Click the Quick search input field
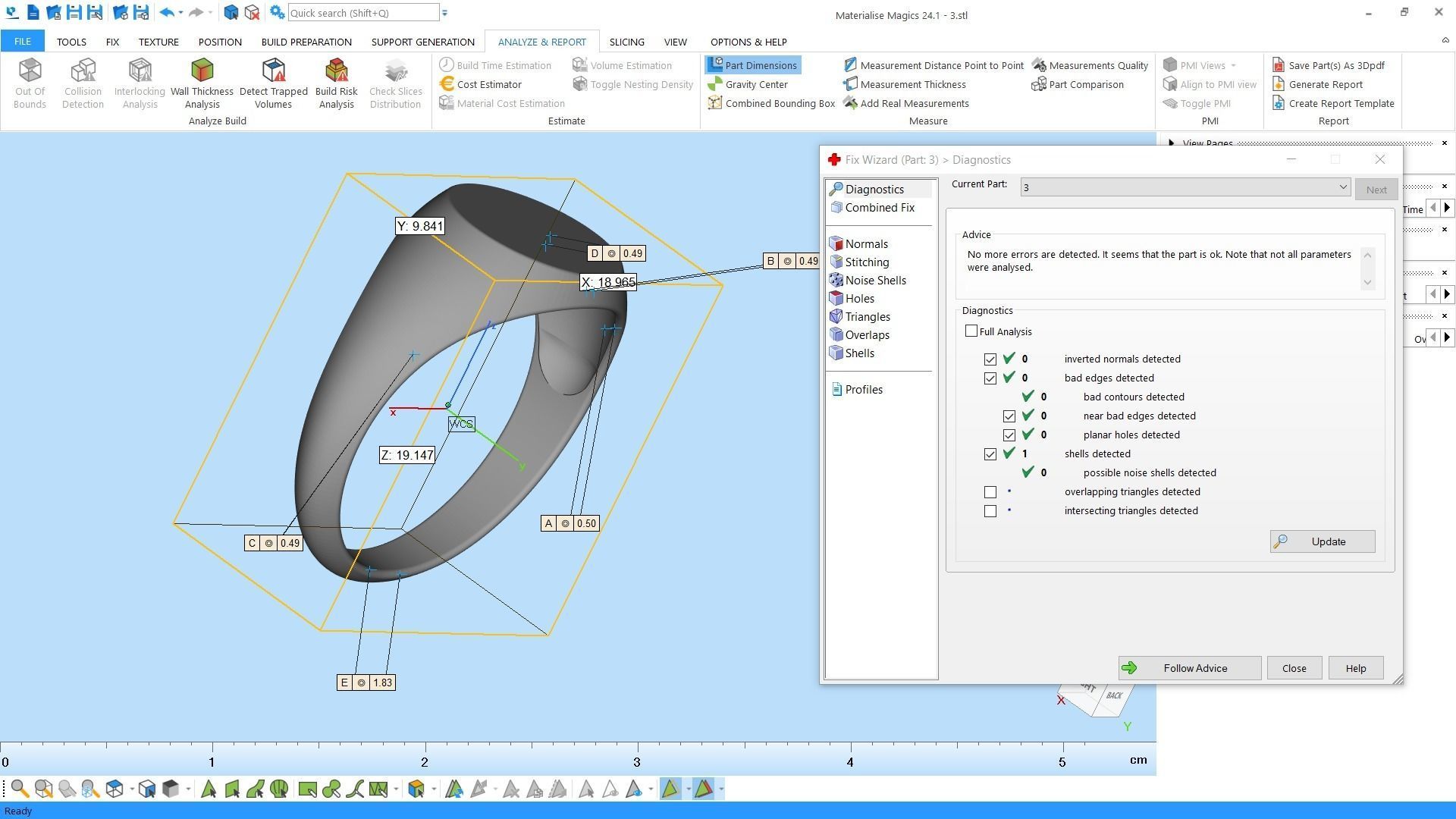The image size is (1456, 819). pos(362,13)
